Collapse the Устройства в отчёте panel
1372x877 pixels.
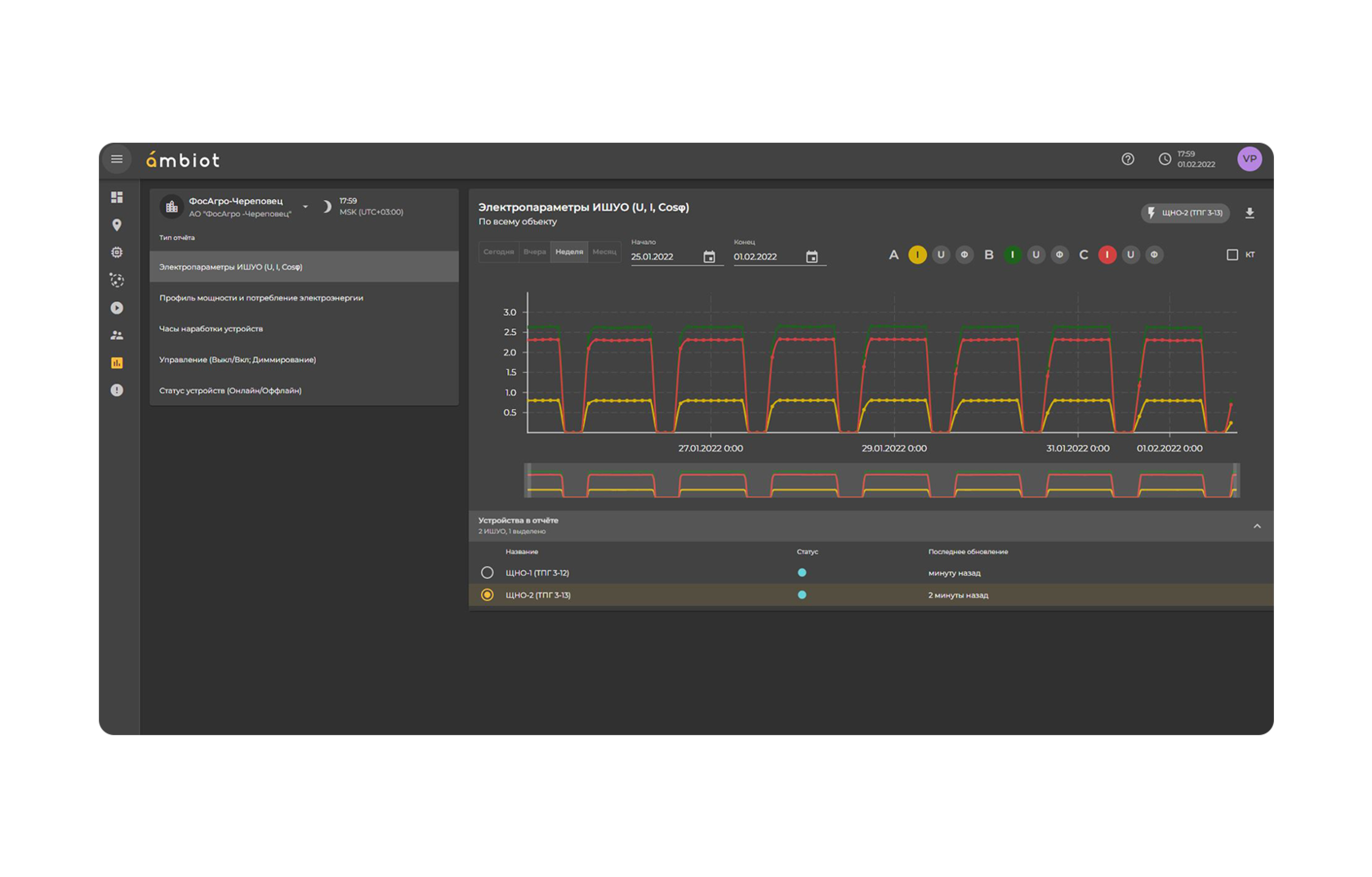tap(1257, 526)
